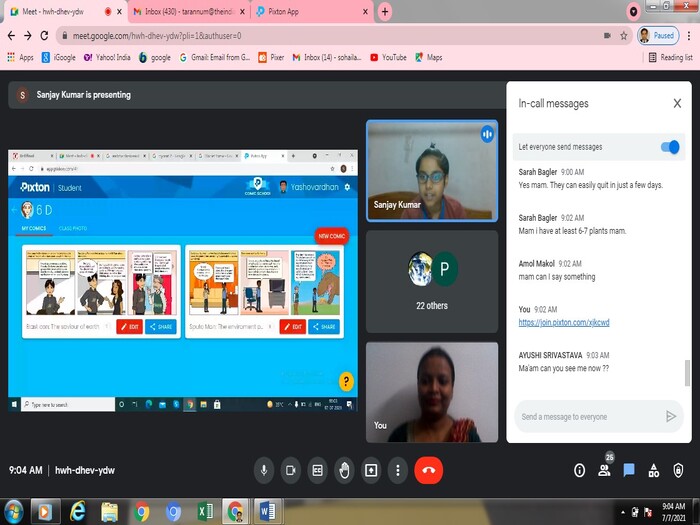Mute the microphone in Meet controls

tap(264, 470)
